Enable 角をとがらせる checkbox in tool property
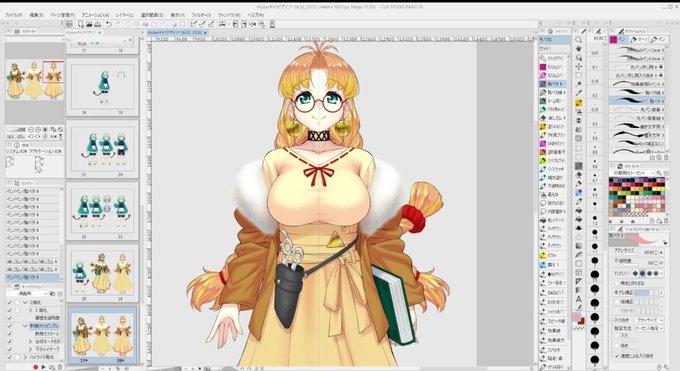Viewport: 680px width, 371px height. tap(617, 283)
